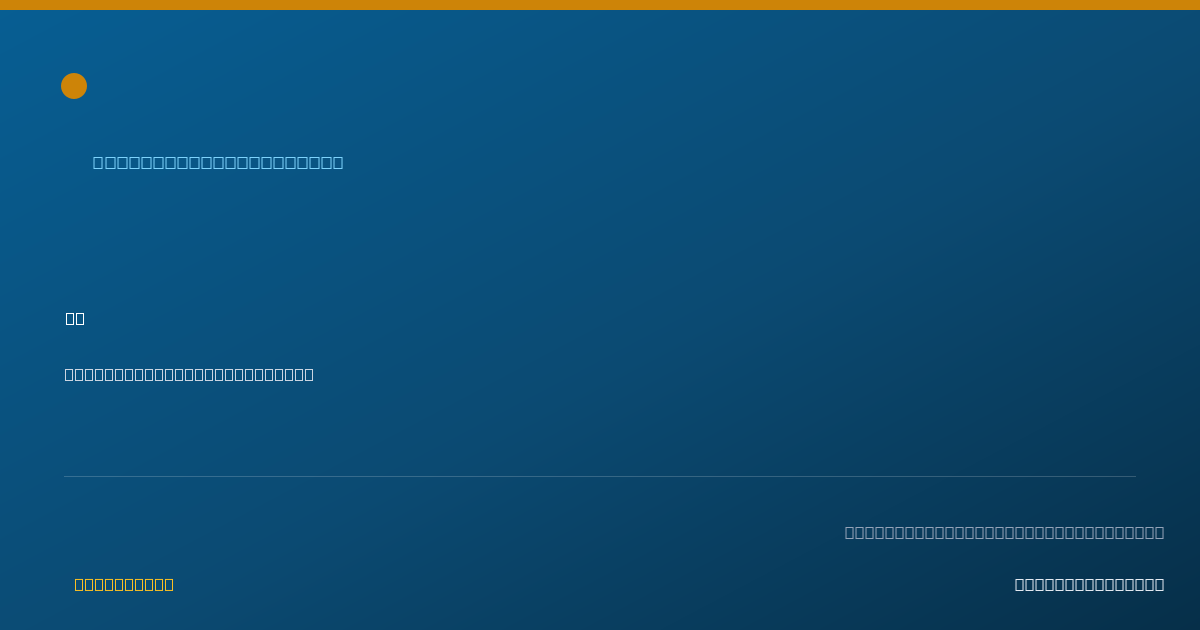Click the bold white text at bottom right
The image size is (1200, 630).
click(1089, 584)
